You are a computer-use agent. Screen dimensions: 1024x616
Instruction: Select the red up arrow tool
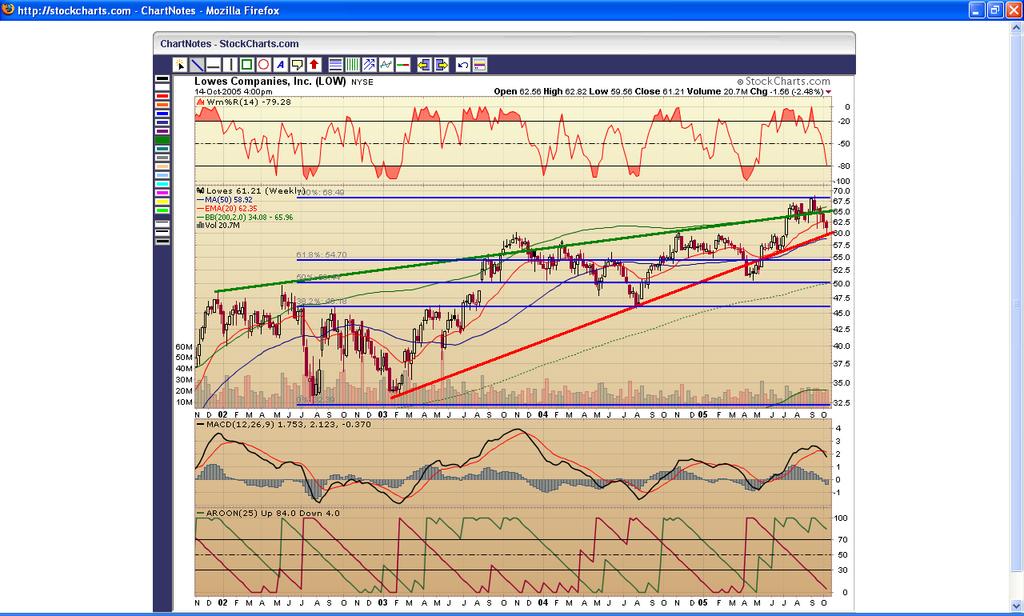pos(314,65)
